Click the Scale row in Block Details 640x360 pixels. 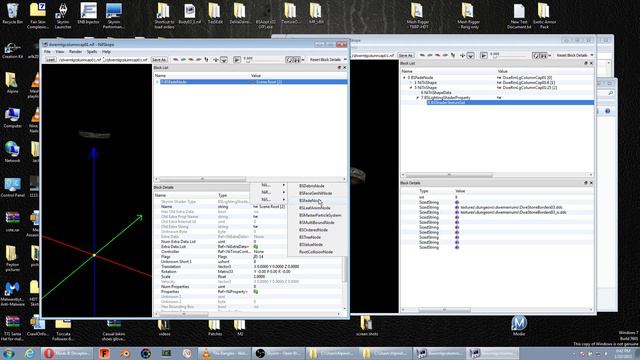[x=249, y=276]
